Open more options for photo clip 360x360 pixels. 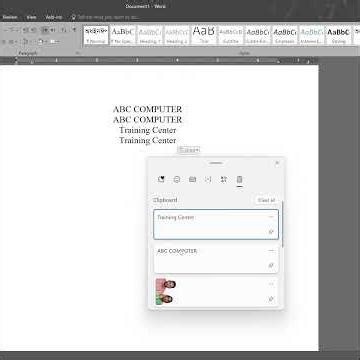coord(271,284)
